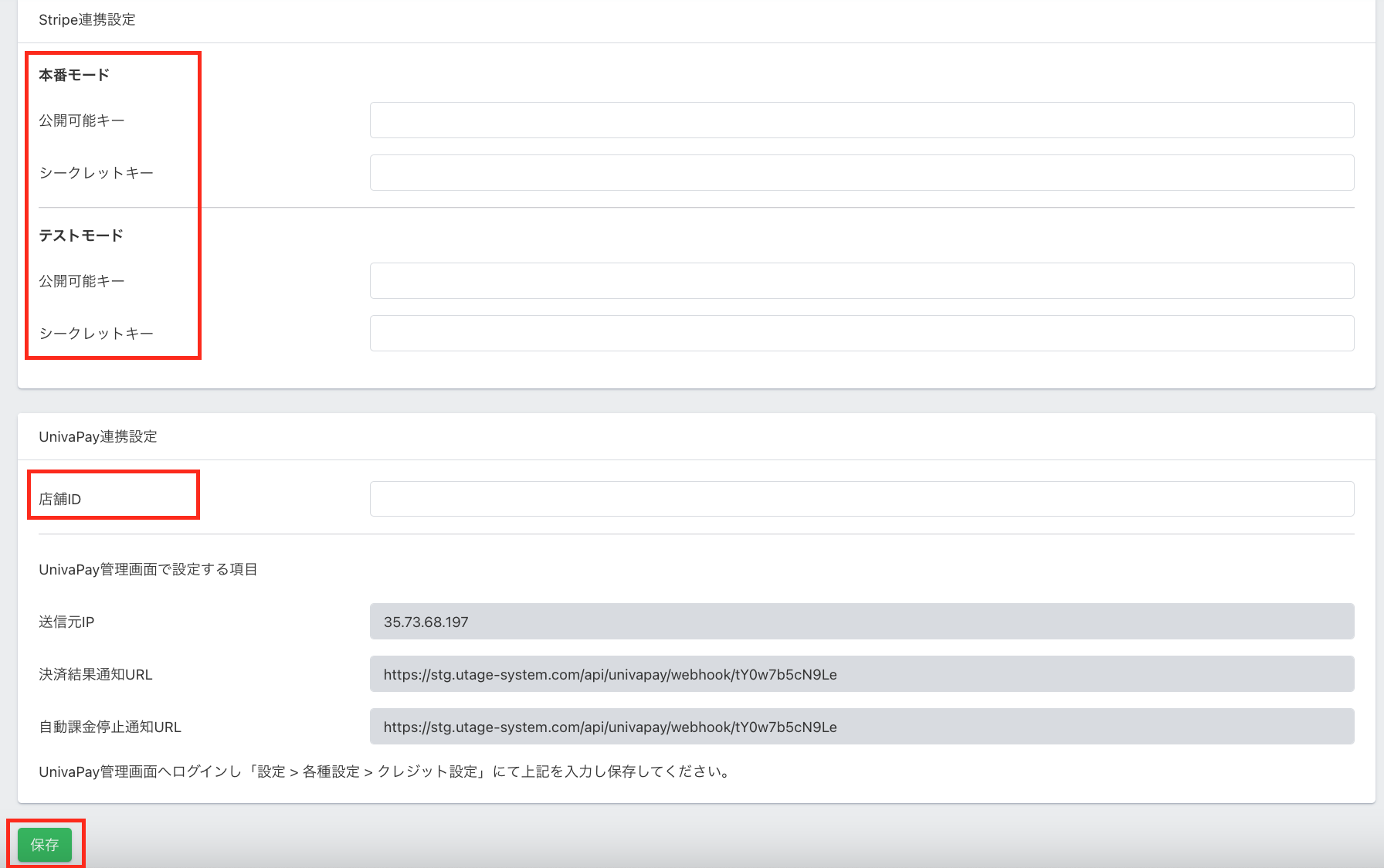The height and width of the screenshot is (868, 1384).
Task: Click the 自動課金停止通知URL label text
Action: 110,727
